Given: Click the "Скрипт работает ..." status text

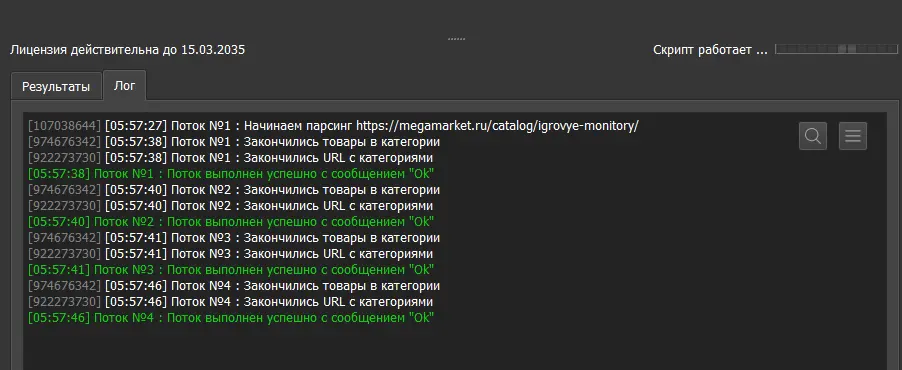Looking at the screenshot, I should point(710,50).
